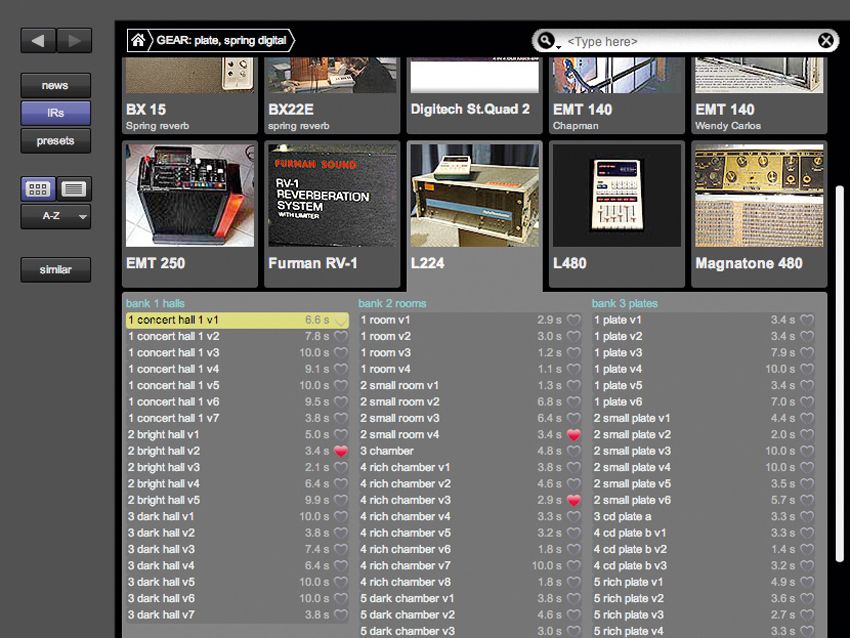Favorite '4 rich chamber v8' heart icon
850x638 pixels.
tap(574, 582)
